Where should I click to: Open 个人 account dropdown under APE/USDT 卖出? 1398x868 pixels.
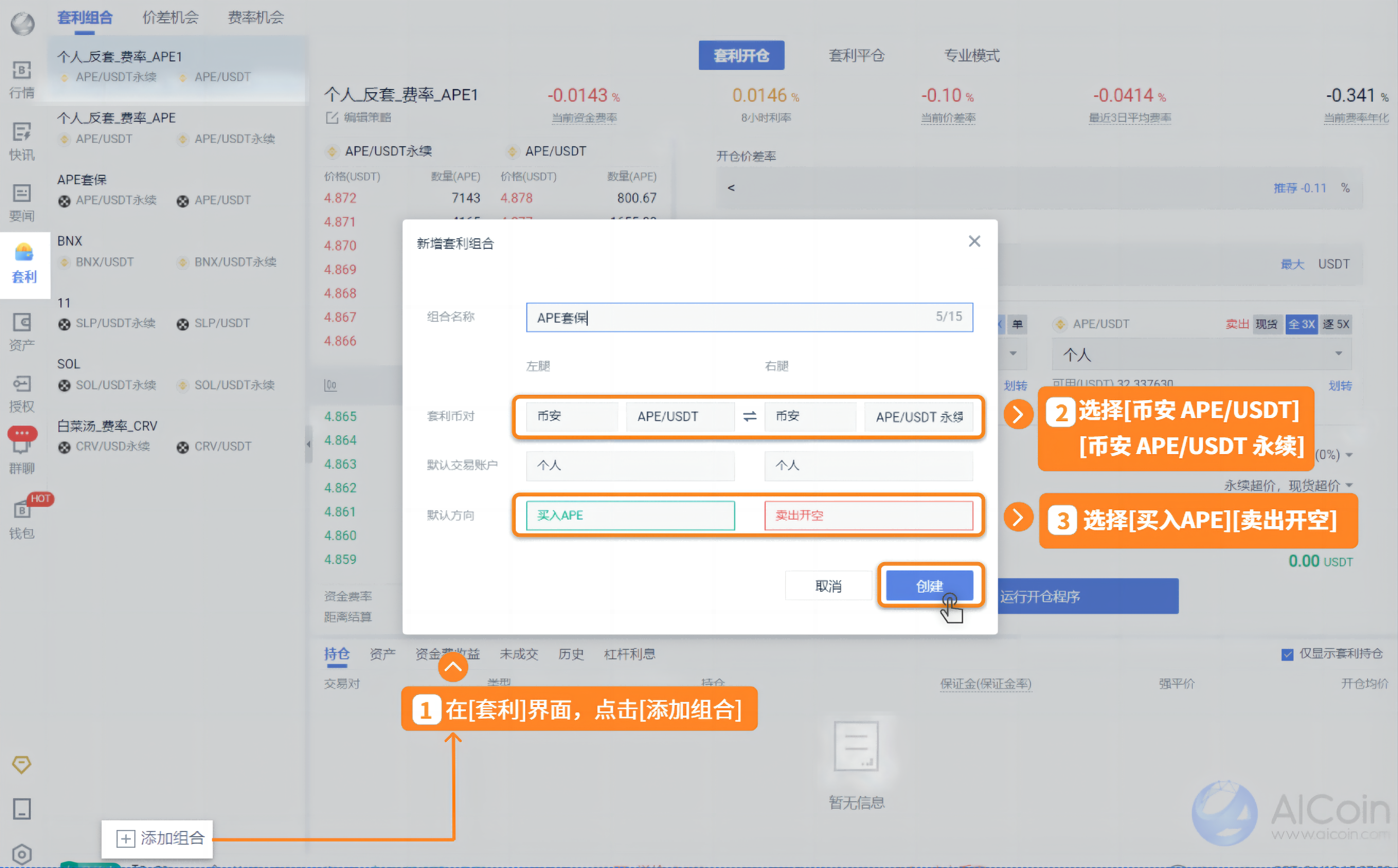coord(1202,354)
